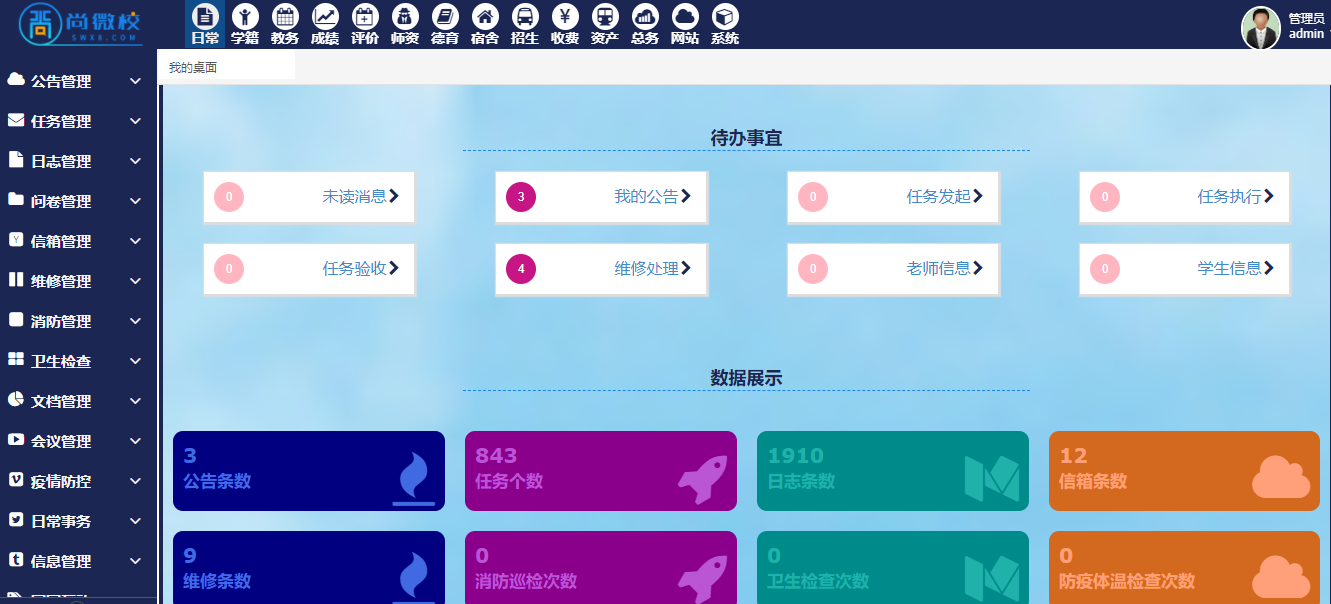This screenshot has width=1331, height=604.
Task: Click the 卫生检查 grid icon in sidebar
Action: 16,360
